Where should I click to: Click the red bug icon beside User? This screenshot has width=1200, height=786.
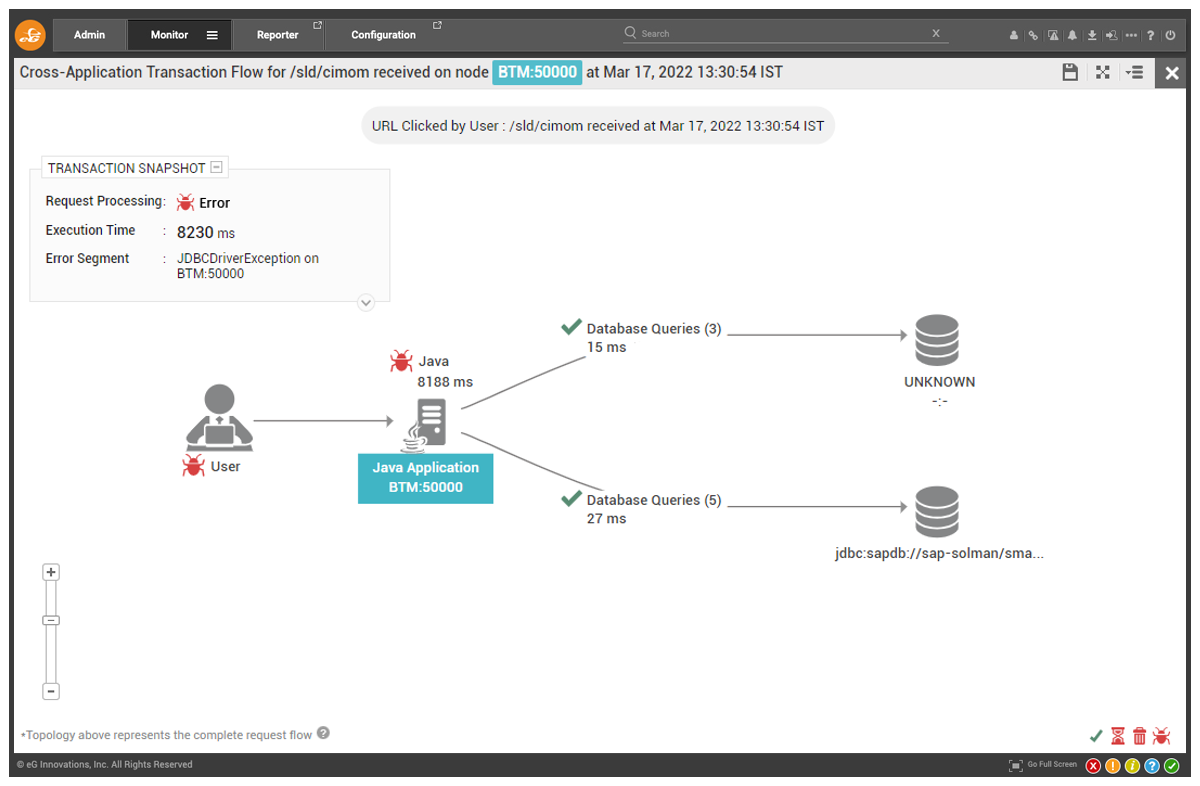point(193,465)
